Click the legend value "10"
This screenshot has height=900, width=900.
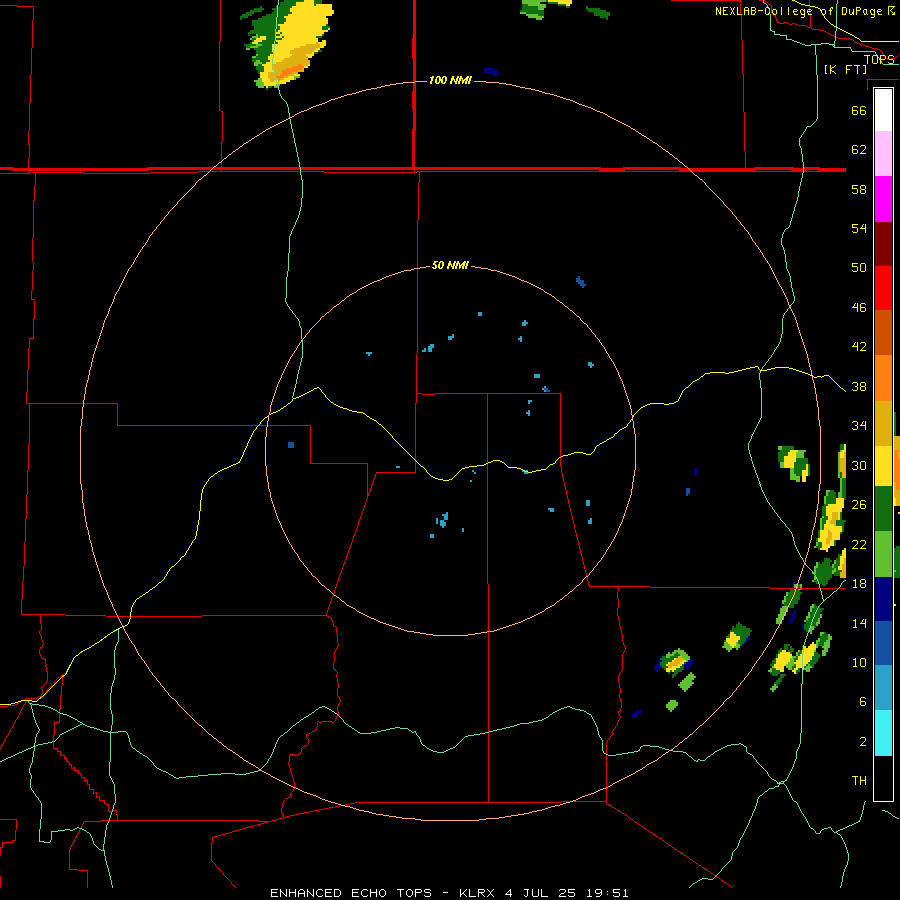(859, 662)
